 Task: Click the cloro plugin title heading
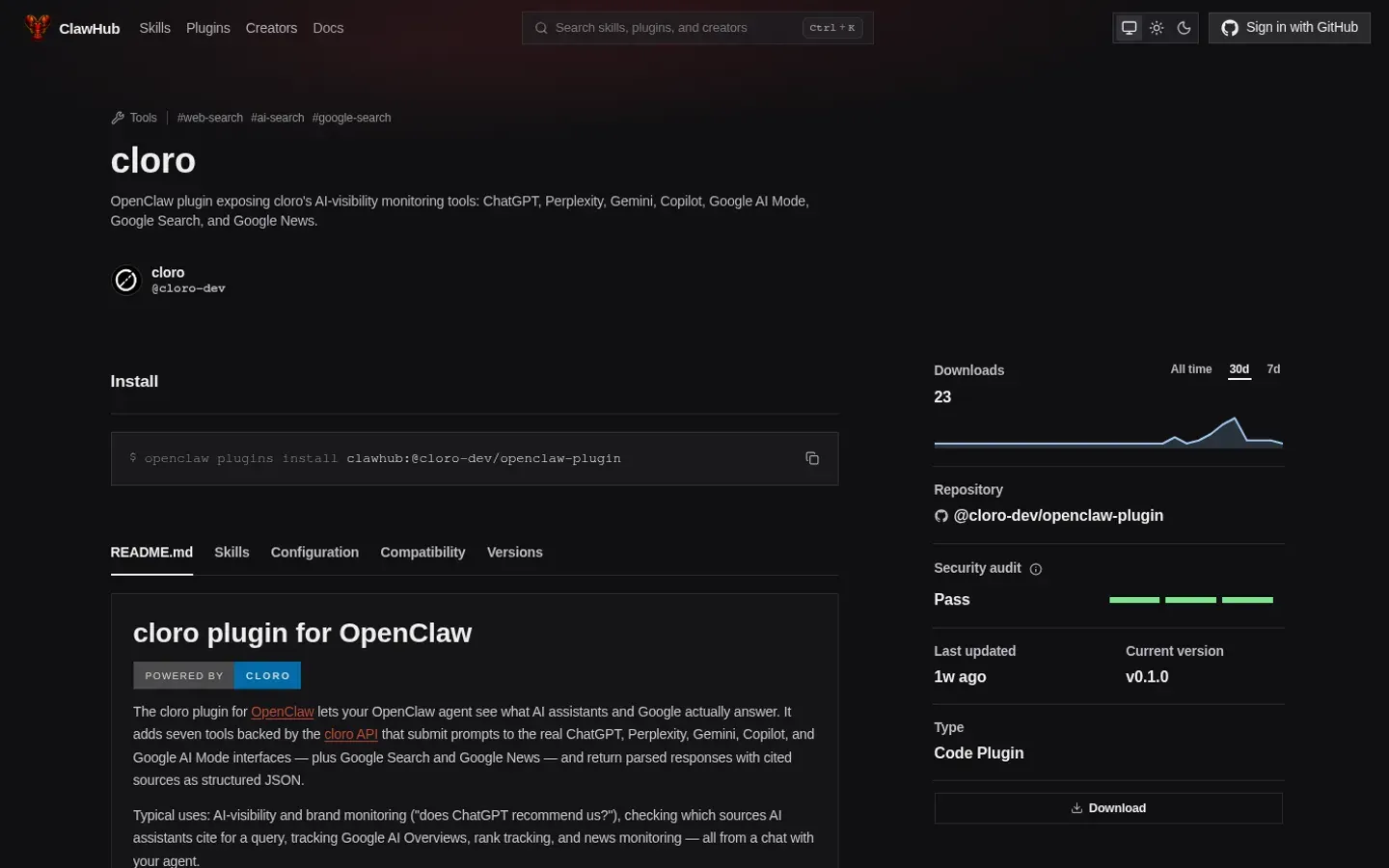152,160
